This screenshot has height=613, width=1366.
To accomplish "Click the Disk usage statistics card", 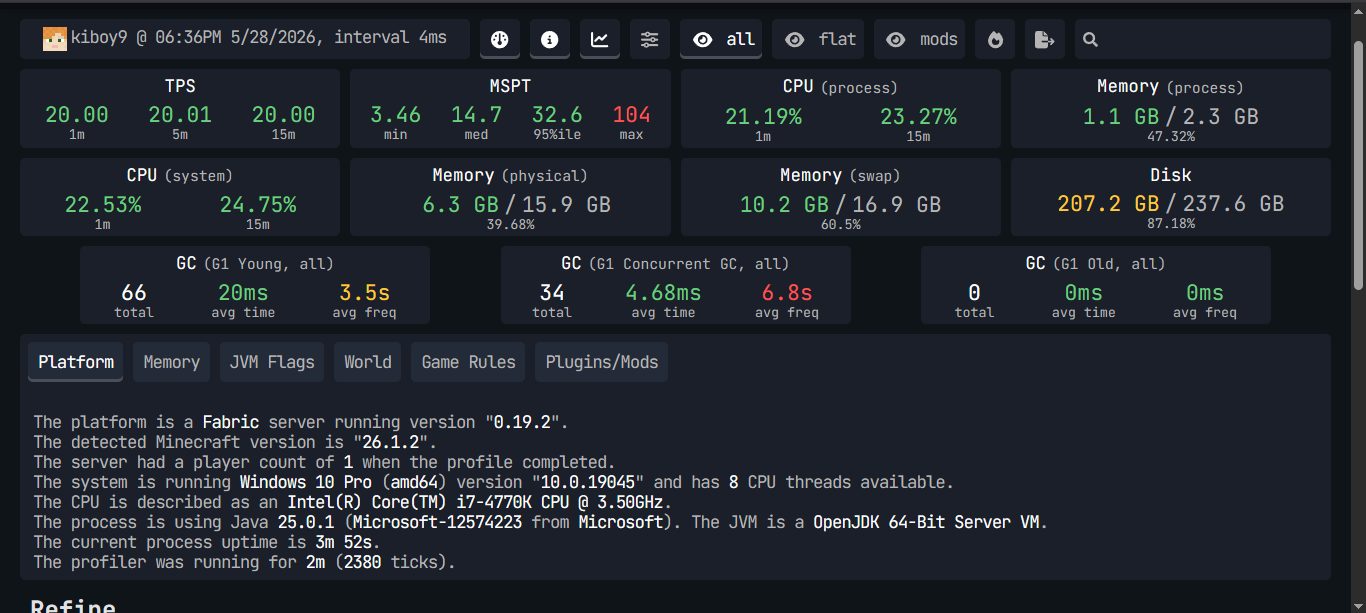I will pyautogui.click(x=1171, y=197).
